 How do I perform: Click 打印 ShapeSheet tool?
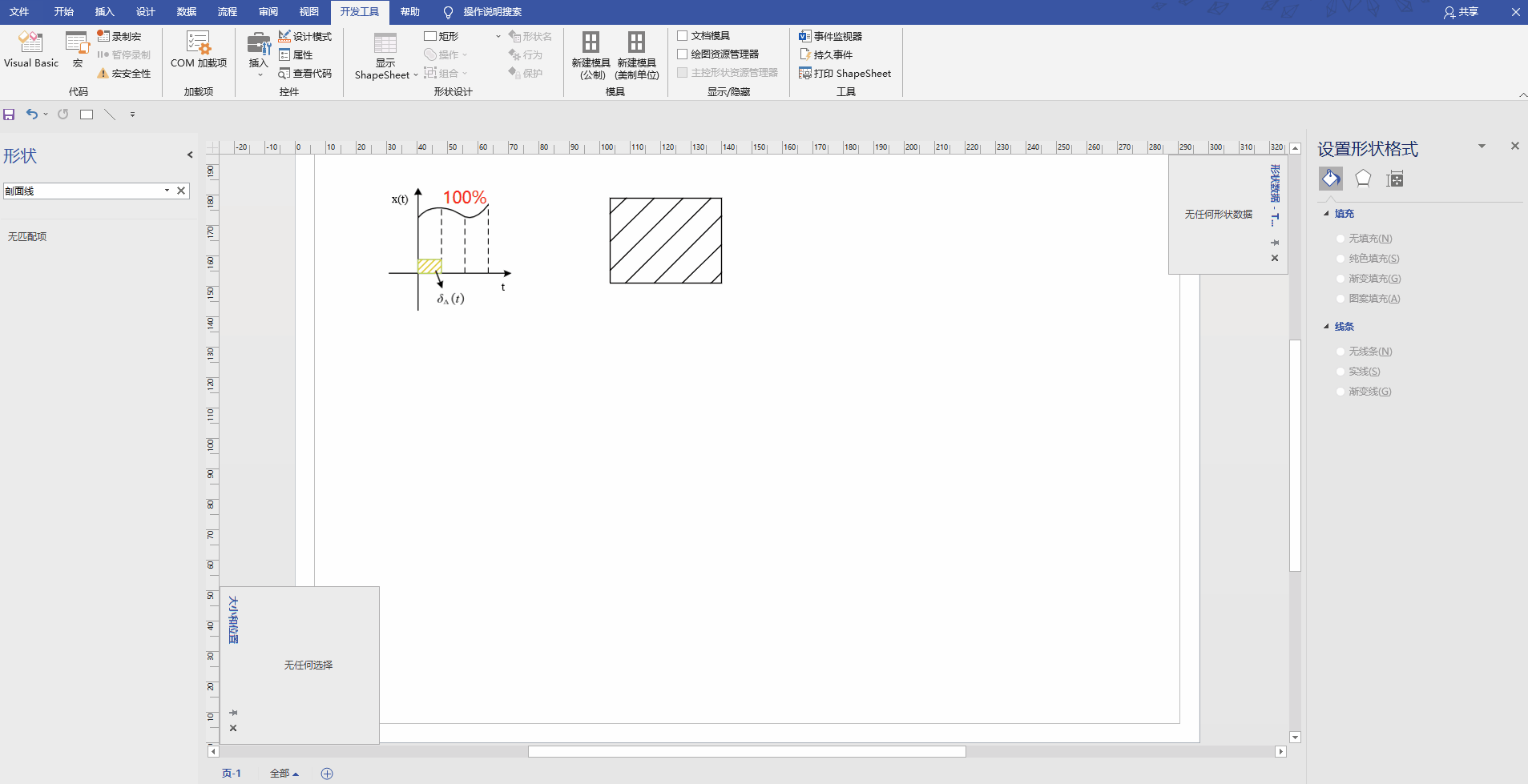[845, 73]
